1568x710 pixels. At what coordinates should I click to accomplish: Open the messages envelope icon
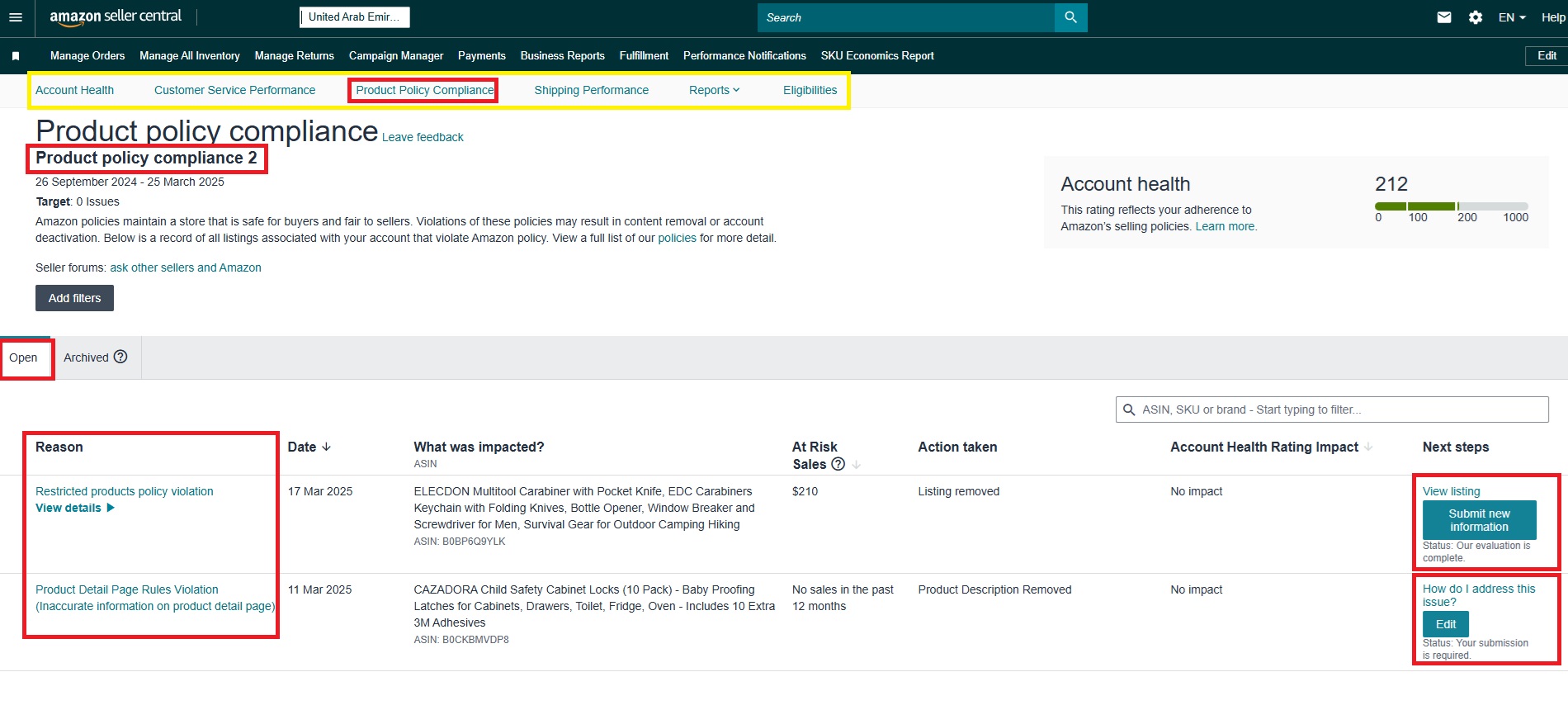coord(1444,17)
